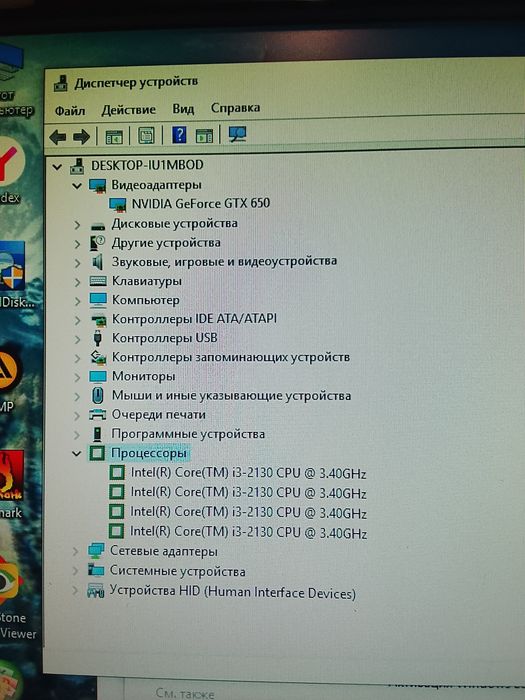Expand the Сетевые адаптеры category

(76, 552)
